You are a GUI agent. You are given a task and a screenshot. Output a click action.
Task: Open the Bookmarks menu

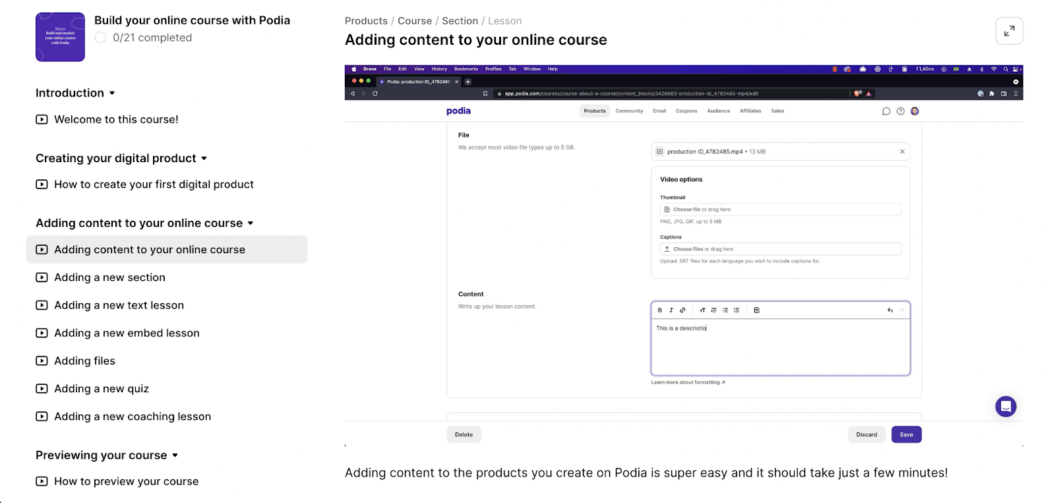coord(466,69)
